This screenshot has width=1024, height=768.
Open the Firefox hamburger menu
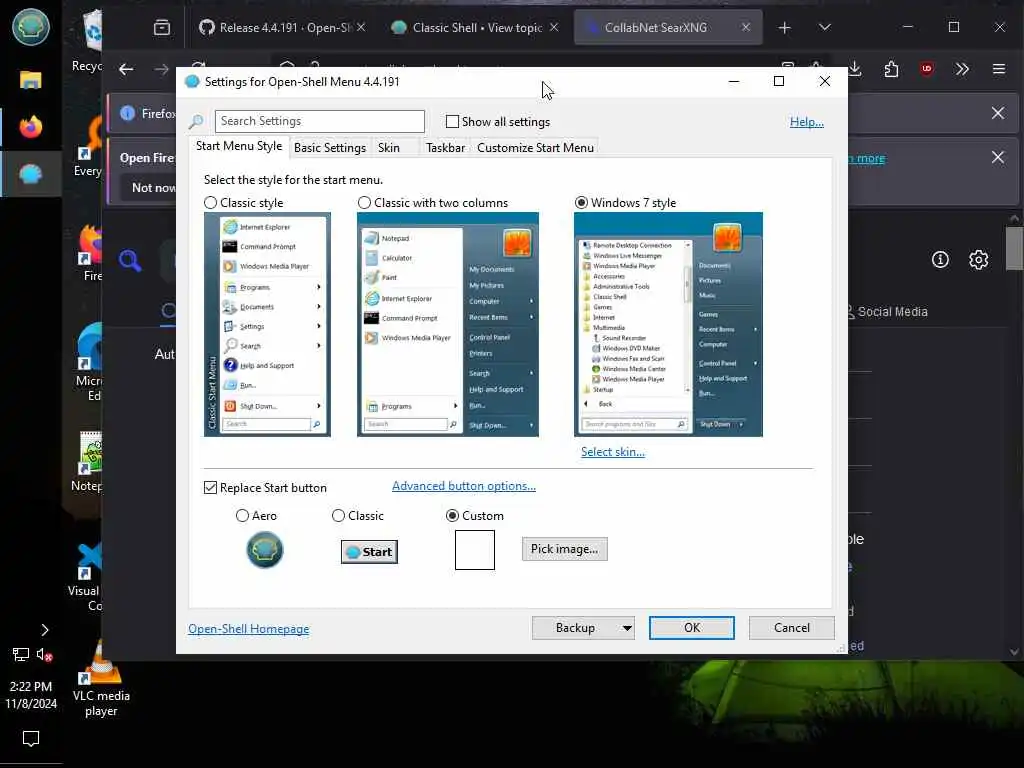[999, 69]
